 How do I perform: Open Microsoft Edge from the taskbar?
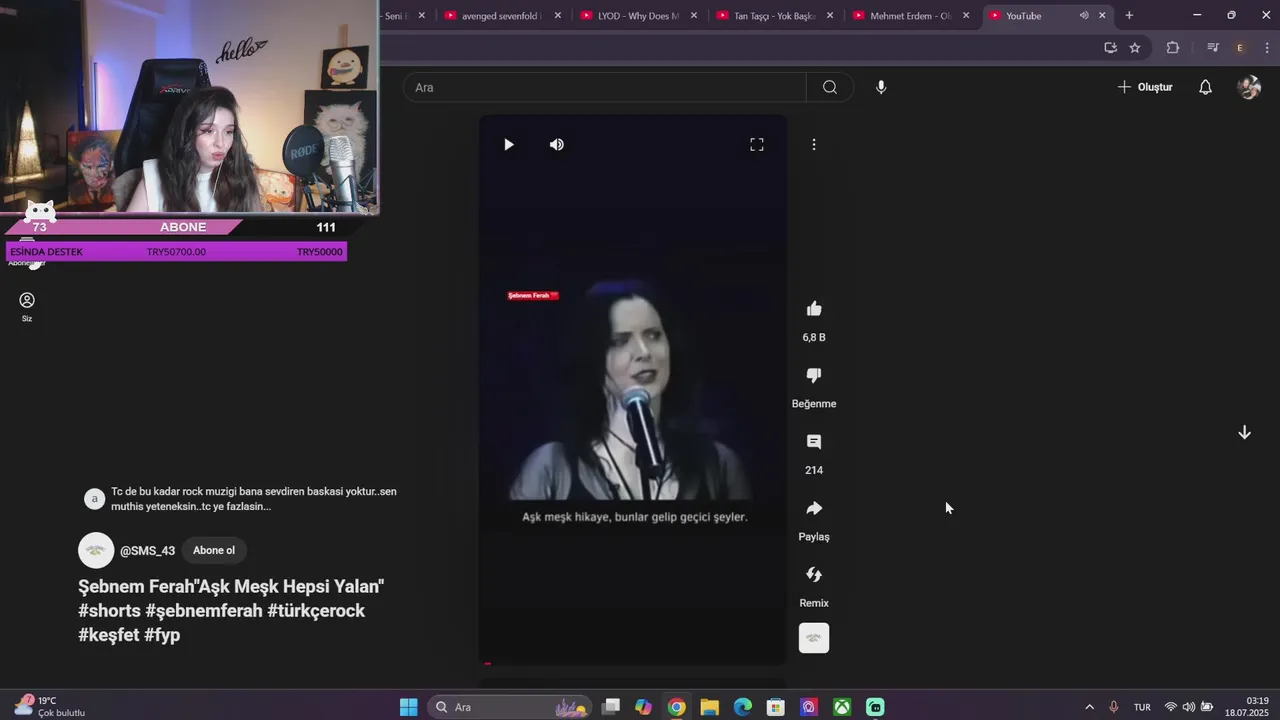743,707
